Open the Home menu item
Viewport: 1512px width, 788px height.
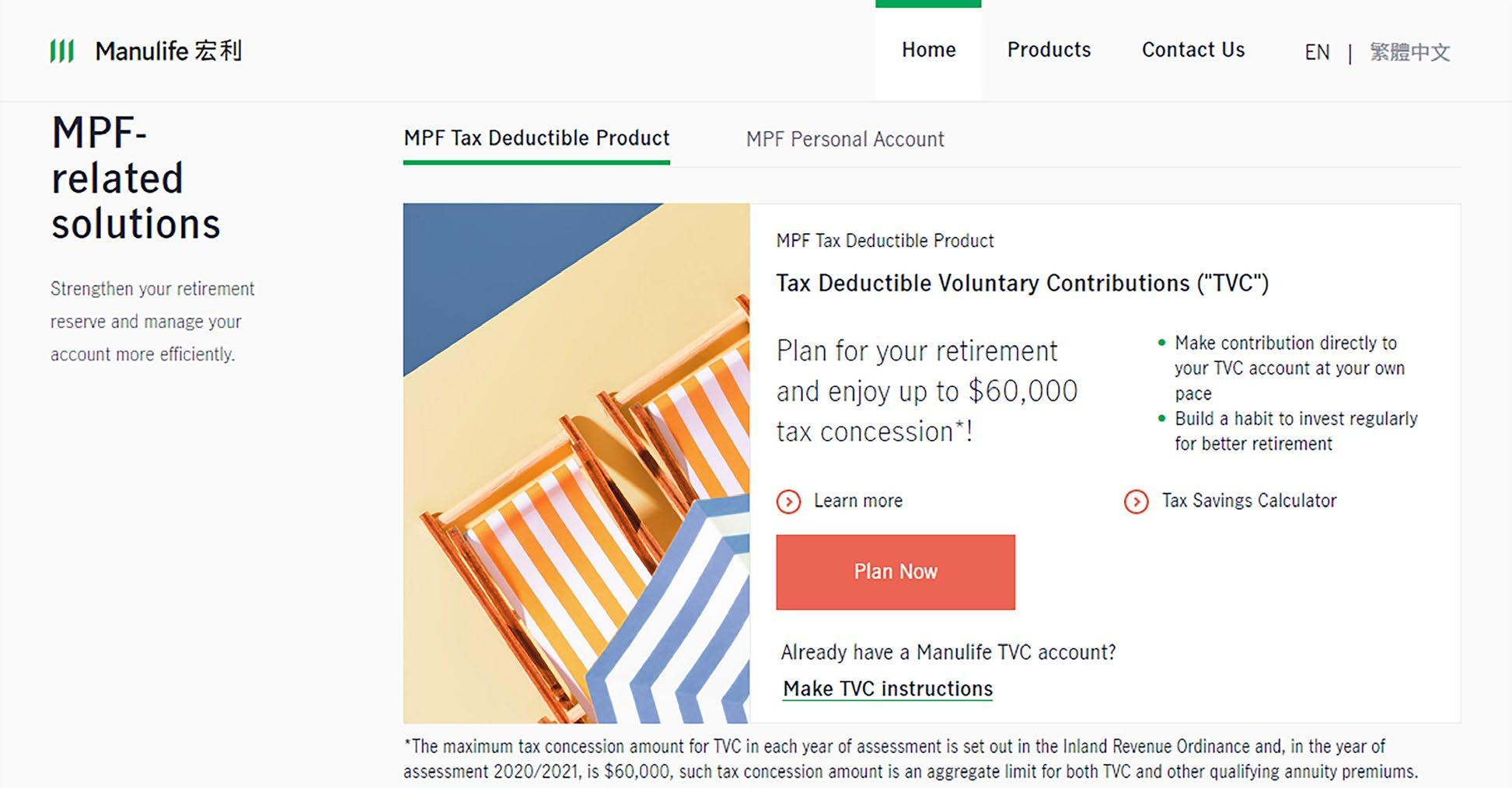pyautogui.click(x=928, y=50)
